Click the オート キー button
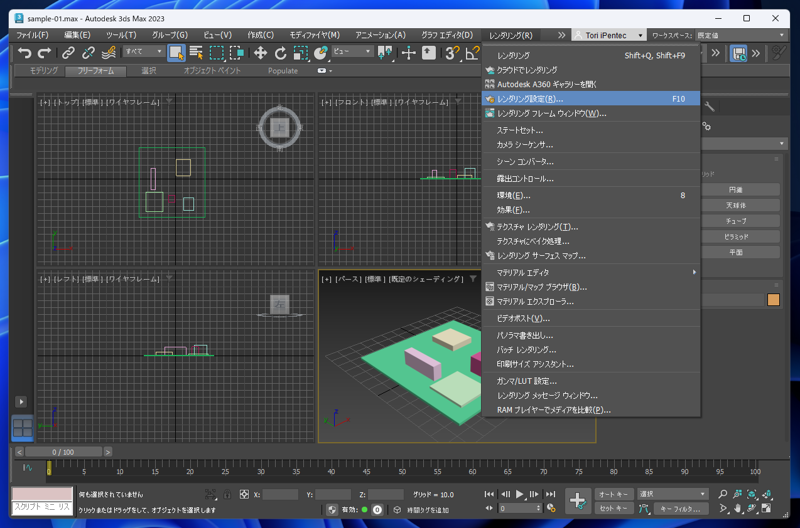This screenshot has width=800, height=528. coord(614,494)
